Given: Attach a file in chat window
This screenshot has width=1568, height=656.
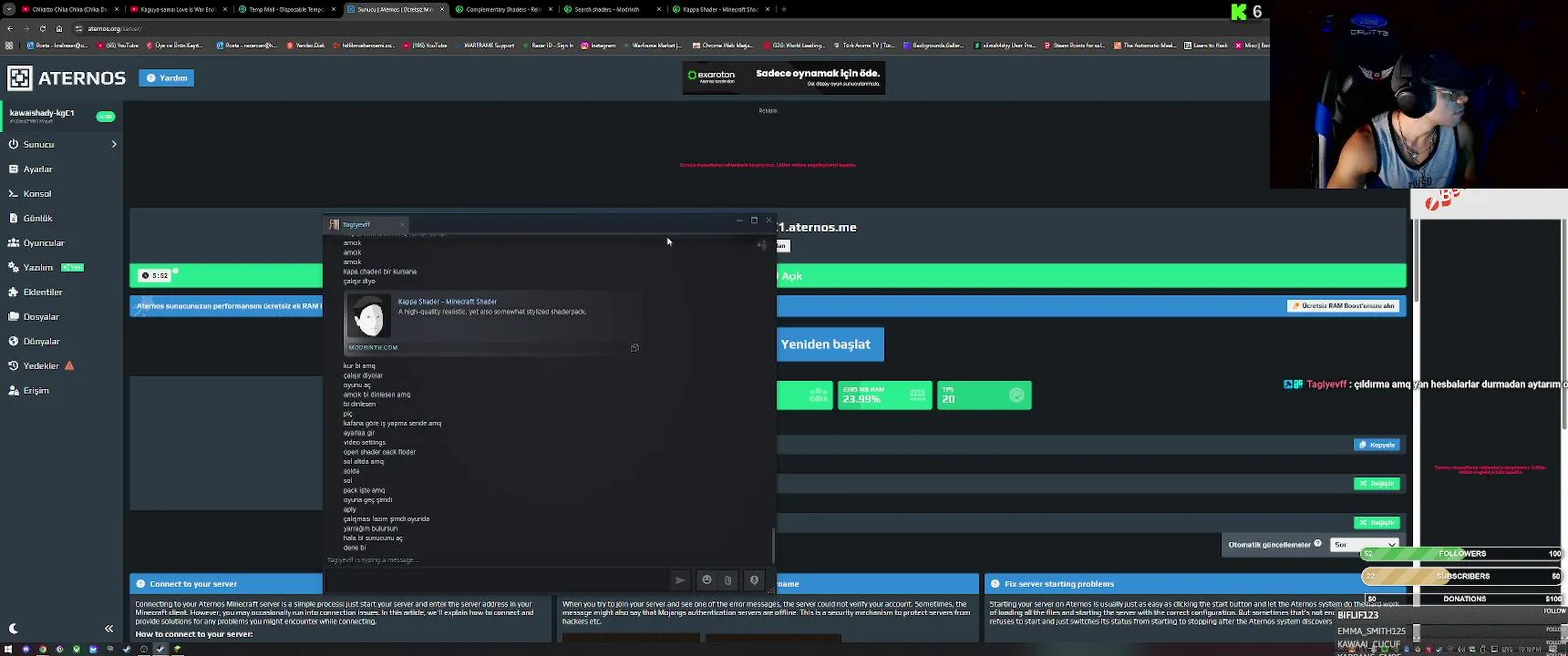Looking at the screenshot, I should tap(727, 580).
